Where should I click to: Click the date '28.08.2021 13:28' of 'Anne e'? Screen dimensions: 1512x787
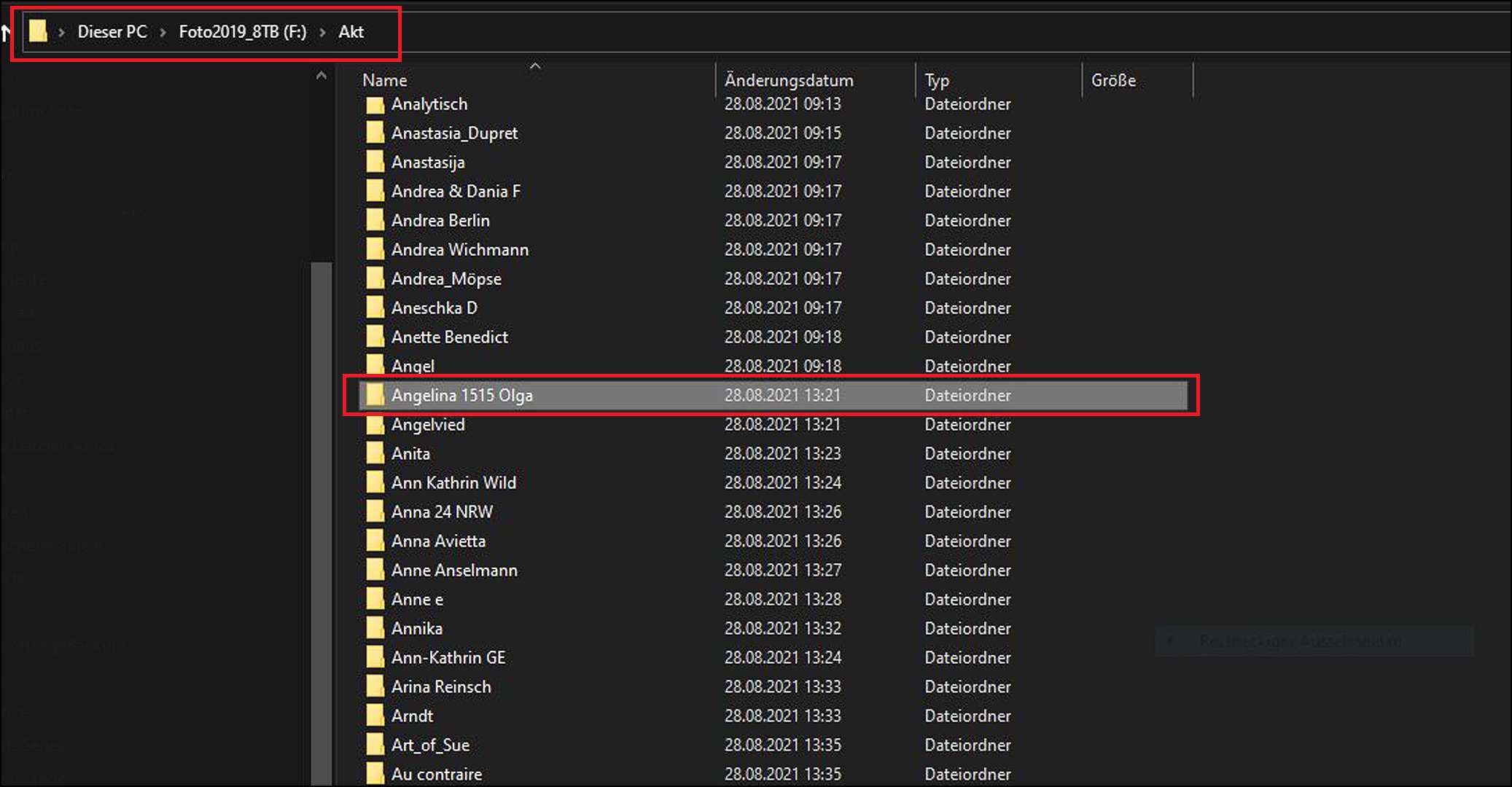(x=783, y=600)
